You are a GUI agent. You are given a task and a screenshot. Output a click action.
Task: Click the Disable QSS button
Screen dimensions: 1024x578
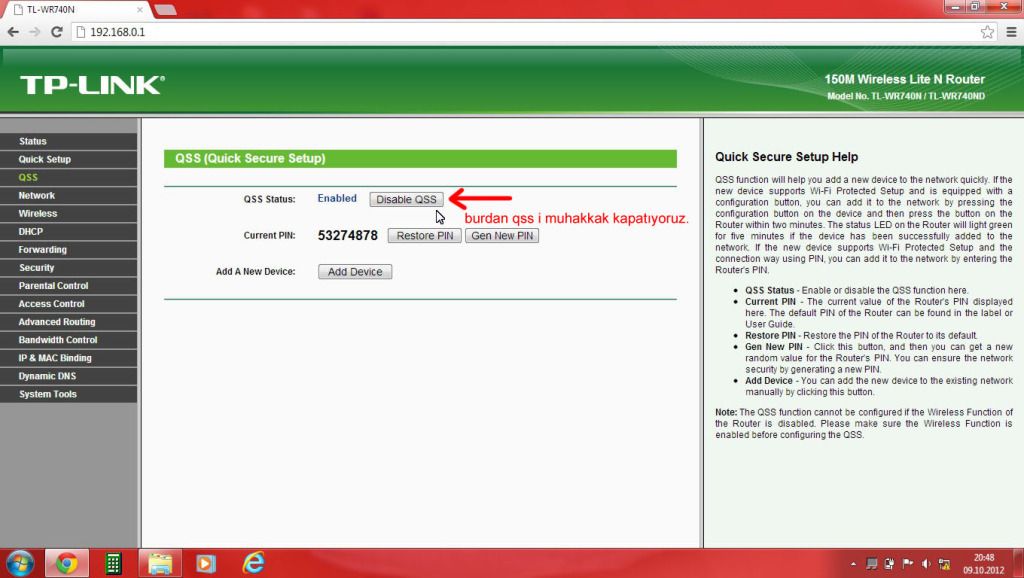pyautogui.click(x=406, y=199)
